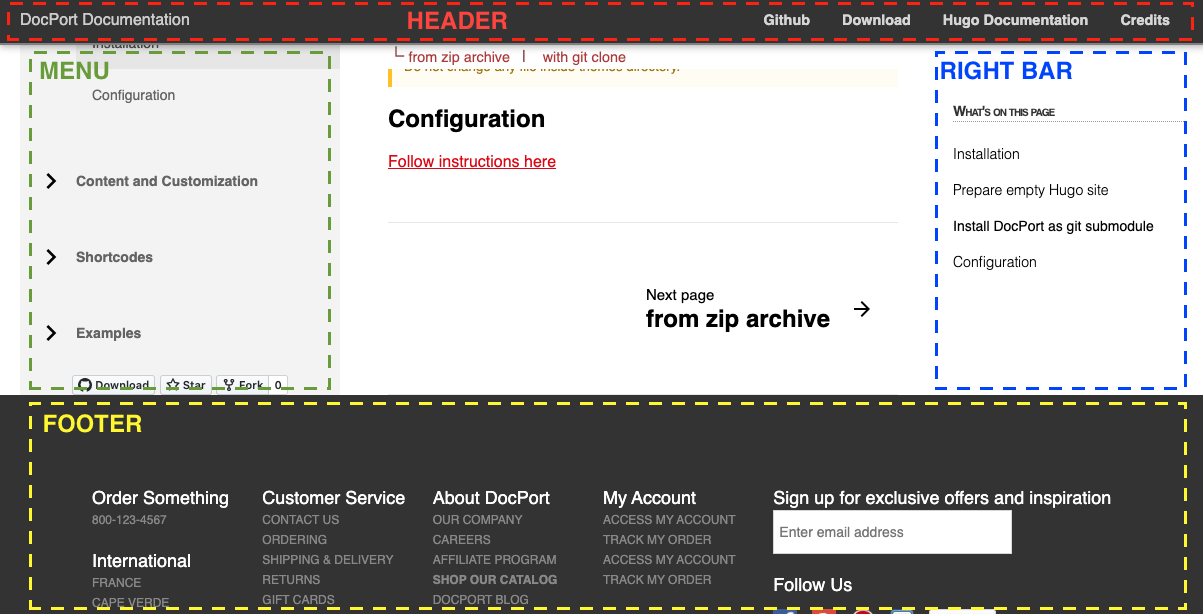The height and width of the screenshot is (614, 1203).
Task: Jump to 'Install DocPort as git submodule'
Action: 1053,226
